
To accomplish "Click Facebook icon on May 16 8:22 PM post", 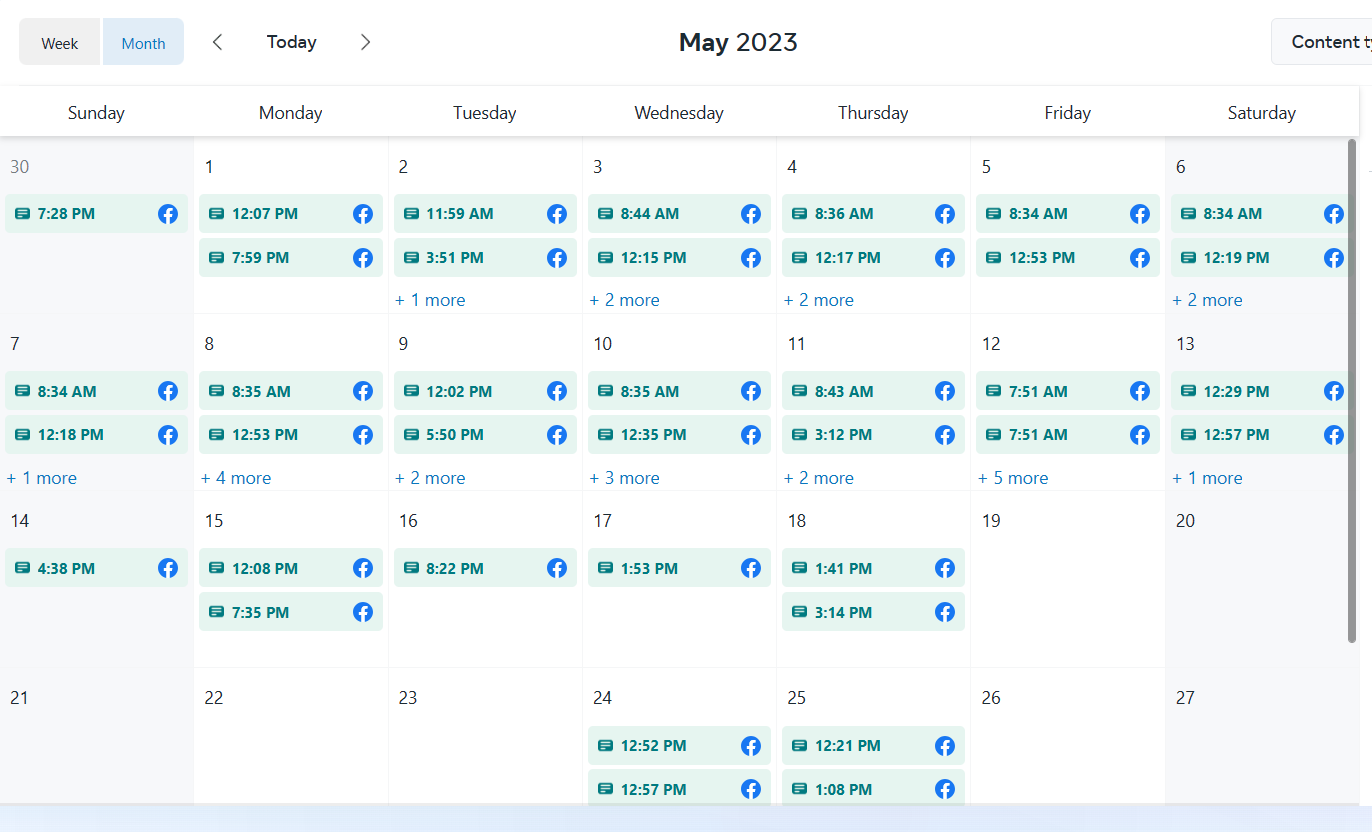I will point(557,568).
